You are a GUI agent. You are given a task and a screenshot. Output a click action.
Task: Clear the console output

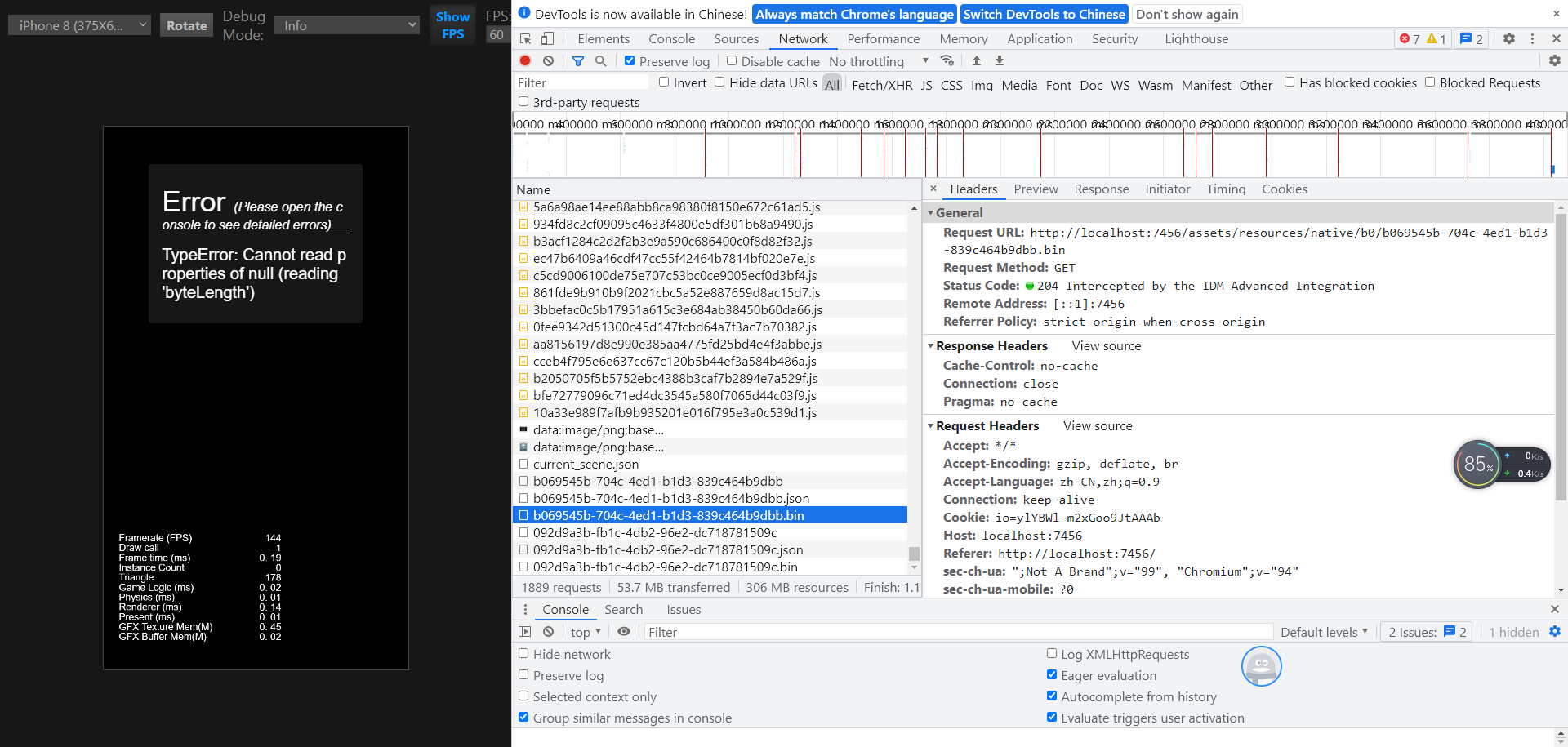[548, 631]
